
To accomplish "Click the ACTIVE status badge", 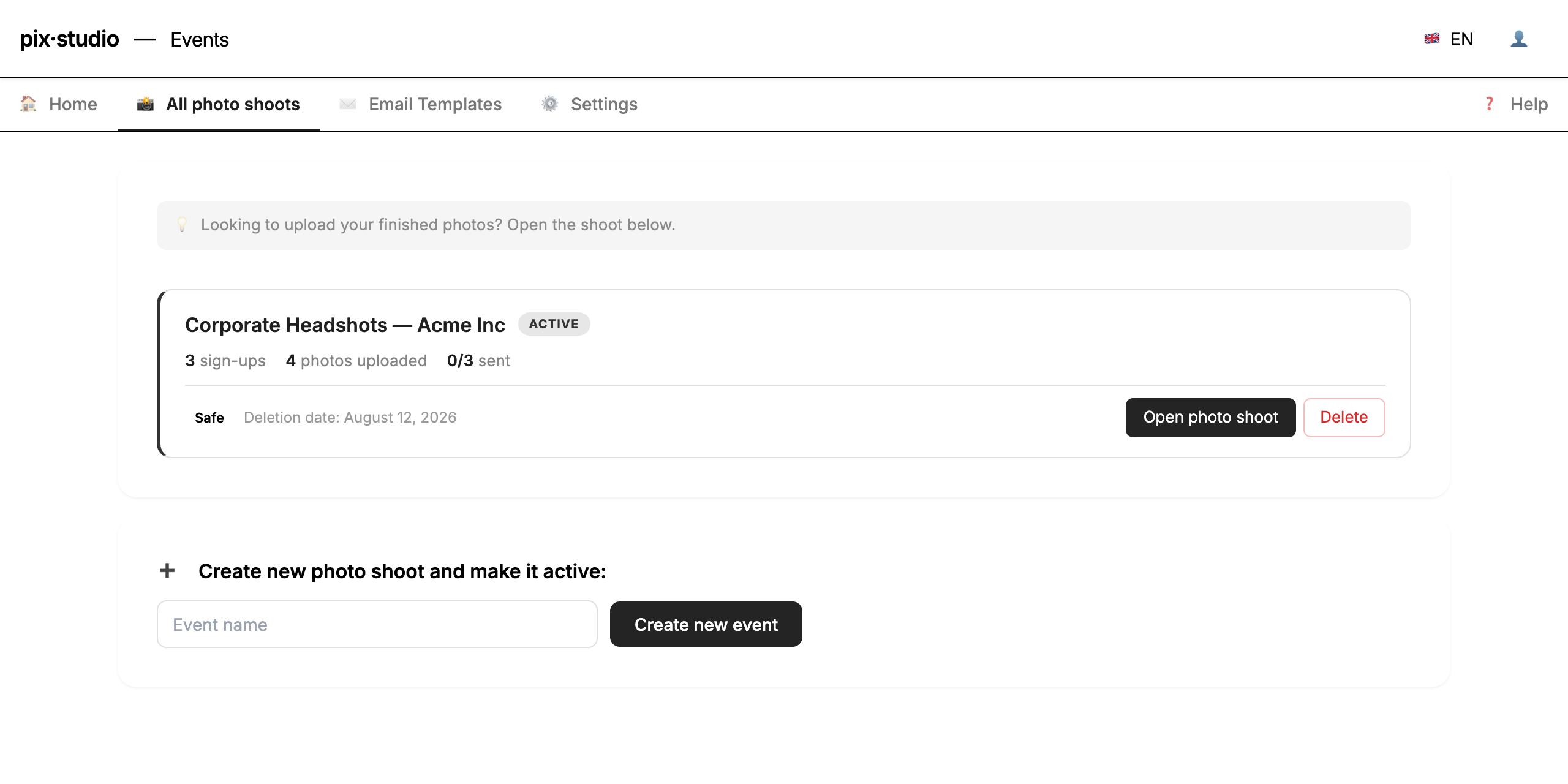I will [x=554, y=324].
